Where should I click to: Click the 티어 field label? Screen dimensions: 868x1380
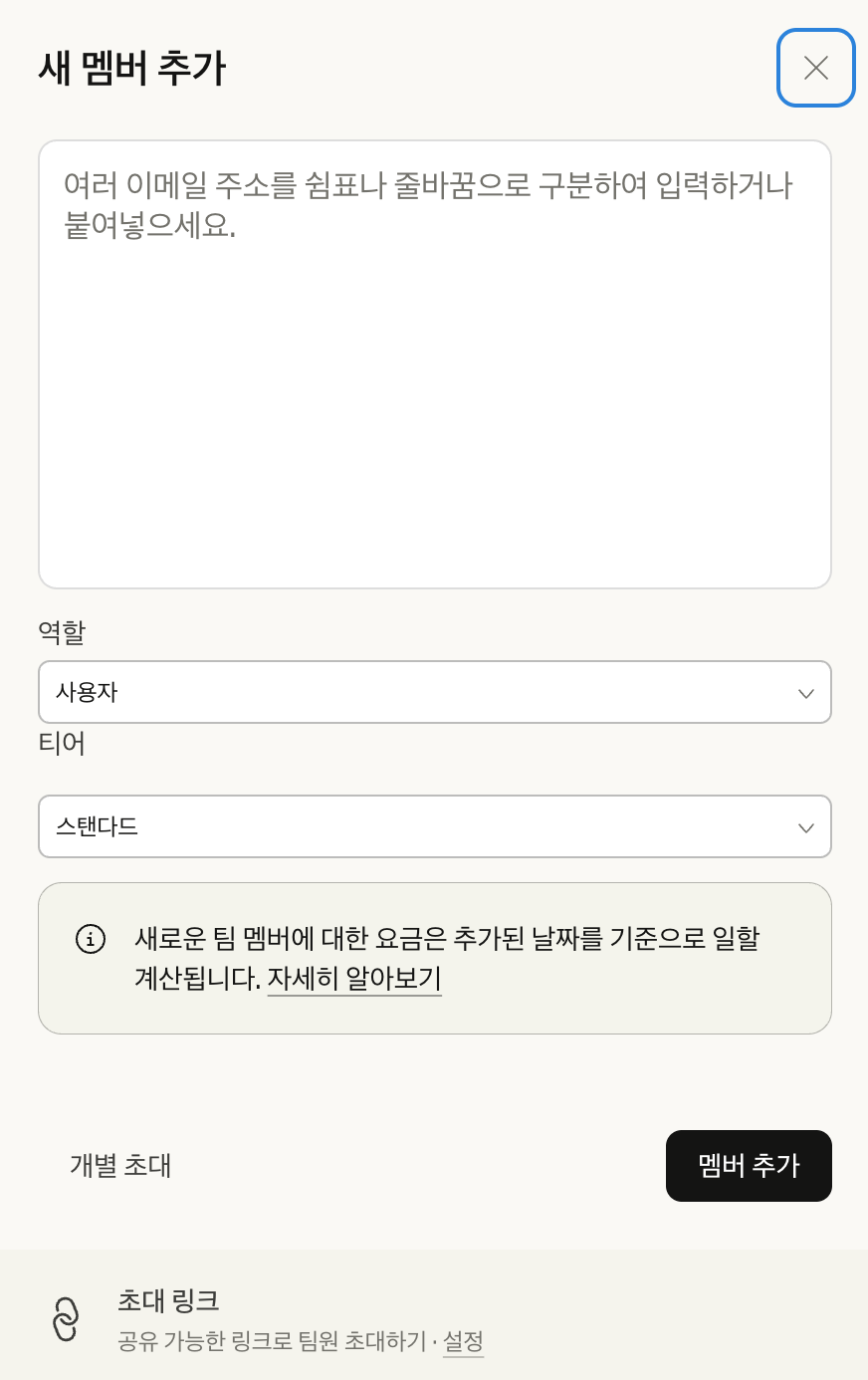[62, 743]
